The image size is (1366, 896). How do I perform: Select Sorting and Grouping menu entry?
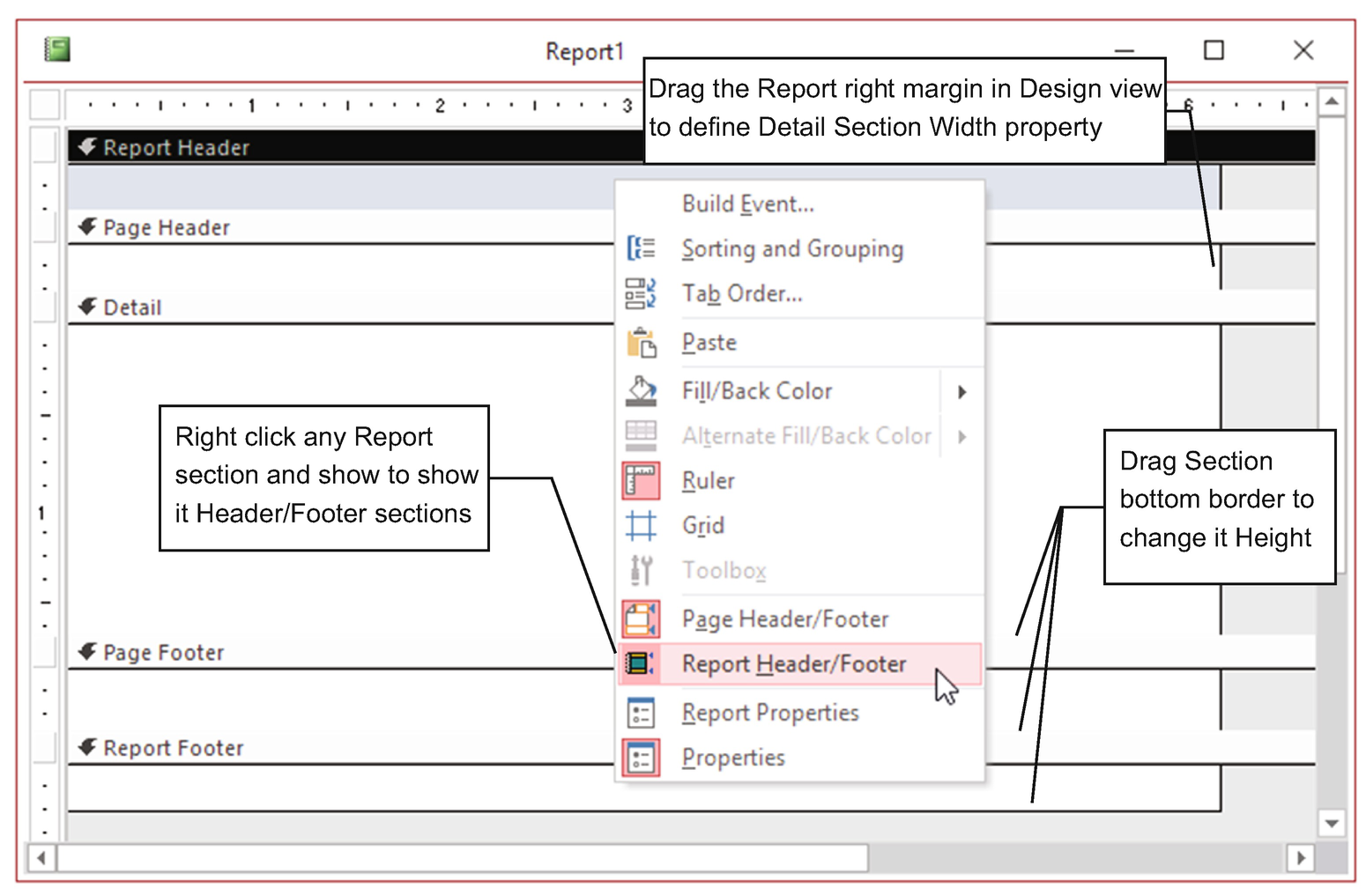(x=798, y=248)
